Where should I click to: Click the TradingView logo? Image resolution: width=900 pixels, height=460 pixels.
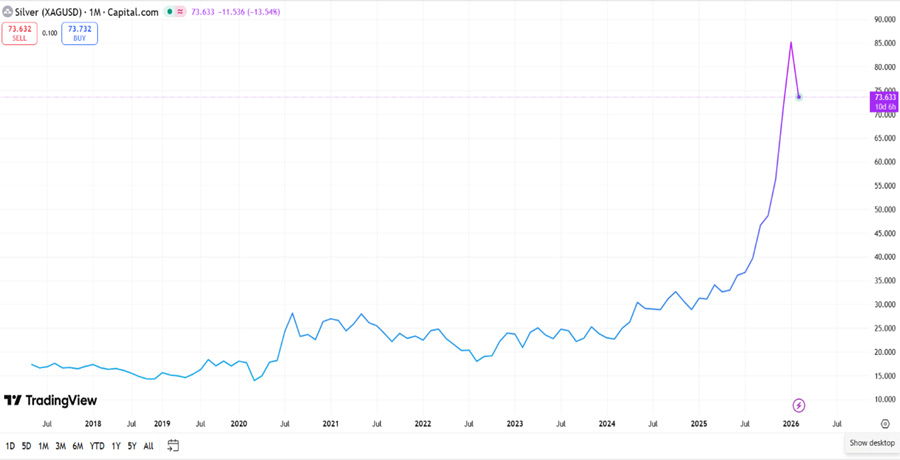tap(51, 400)
